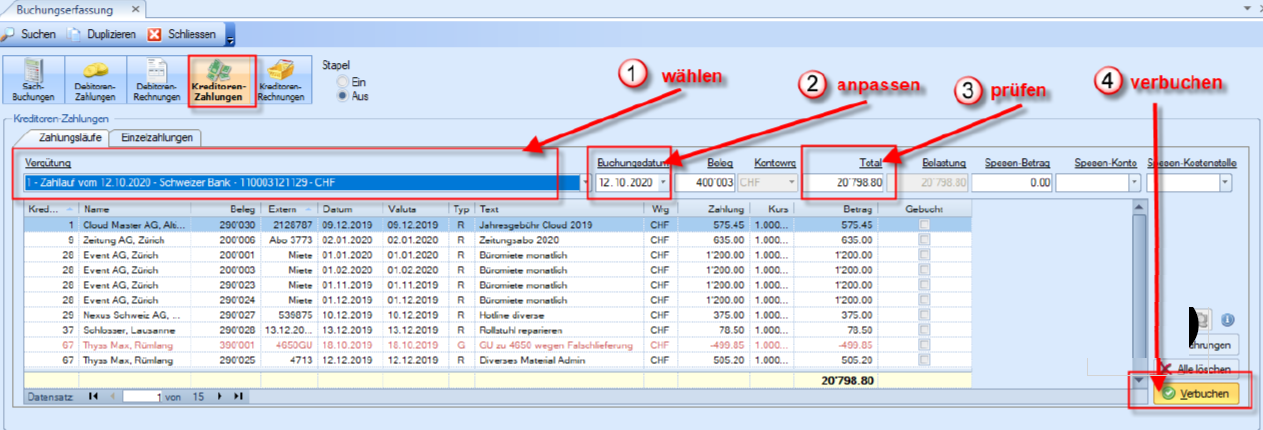The height and width of the screenshot is (430, 1263).
Task: Select the Zahlungsläufe tab
Action: [68, 138]
